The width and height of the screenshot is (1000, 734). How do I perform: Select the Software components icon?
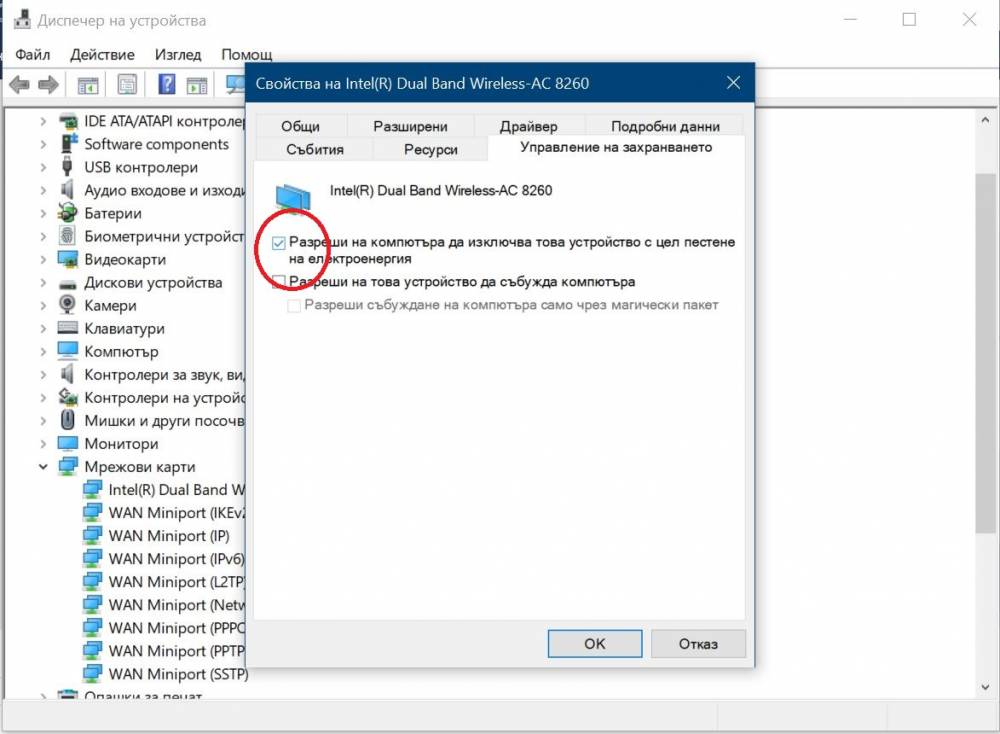pyautogui.click(x=68, y=144)
